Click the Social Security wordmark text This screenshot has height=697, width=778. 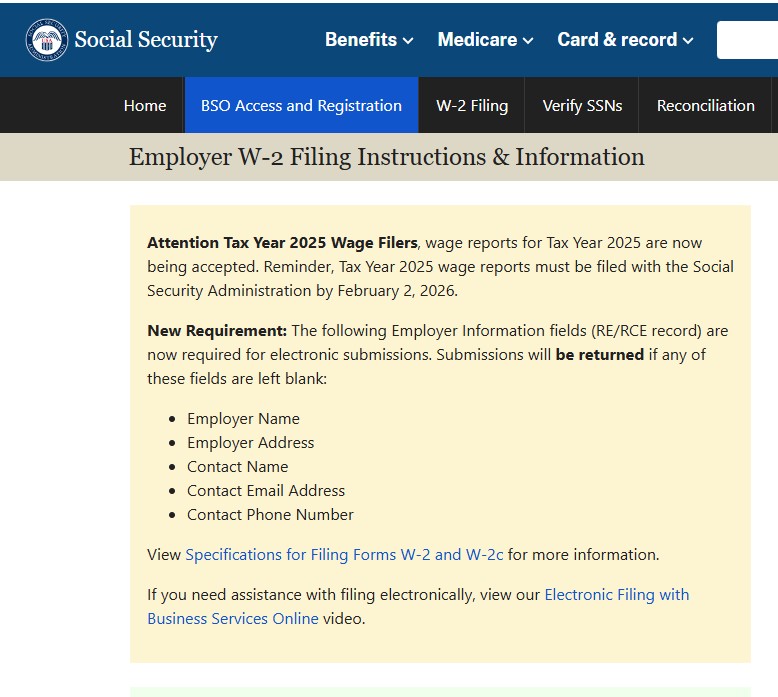(x=146, y=40)
